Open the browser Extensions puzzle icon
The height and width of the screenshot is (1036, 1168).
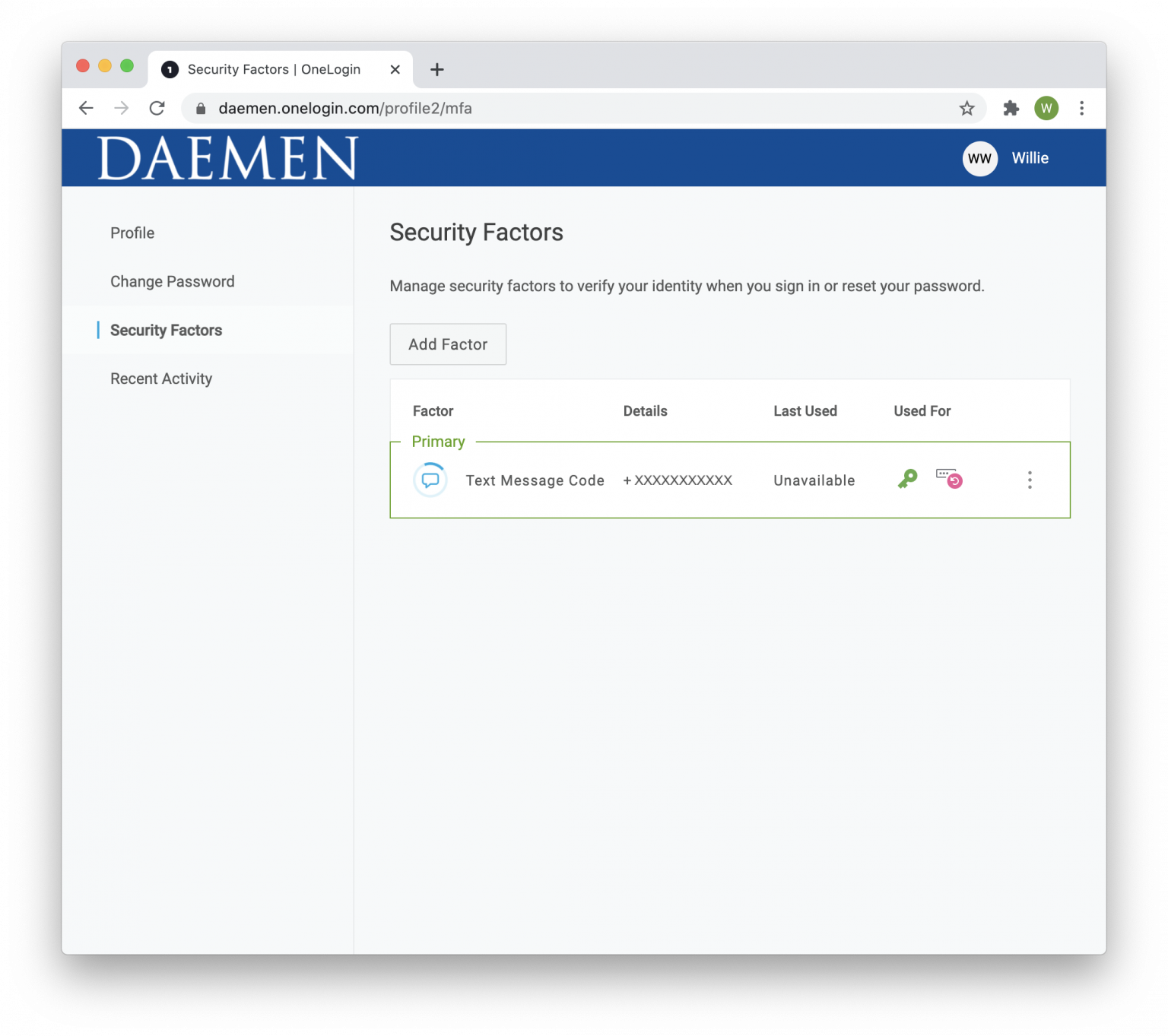click(1011, 109)
